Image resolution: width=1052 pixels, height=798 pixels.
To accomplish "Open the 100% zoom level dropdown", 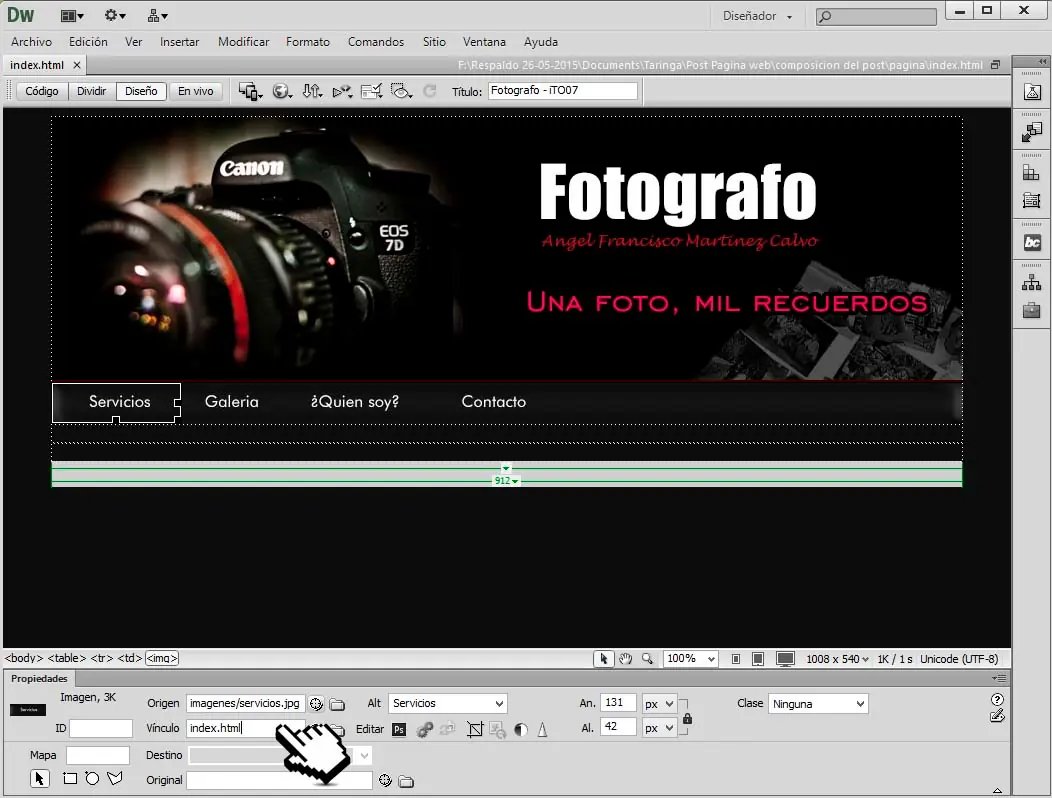I will [x=690, y=659].
